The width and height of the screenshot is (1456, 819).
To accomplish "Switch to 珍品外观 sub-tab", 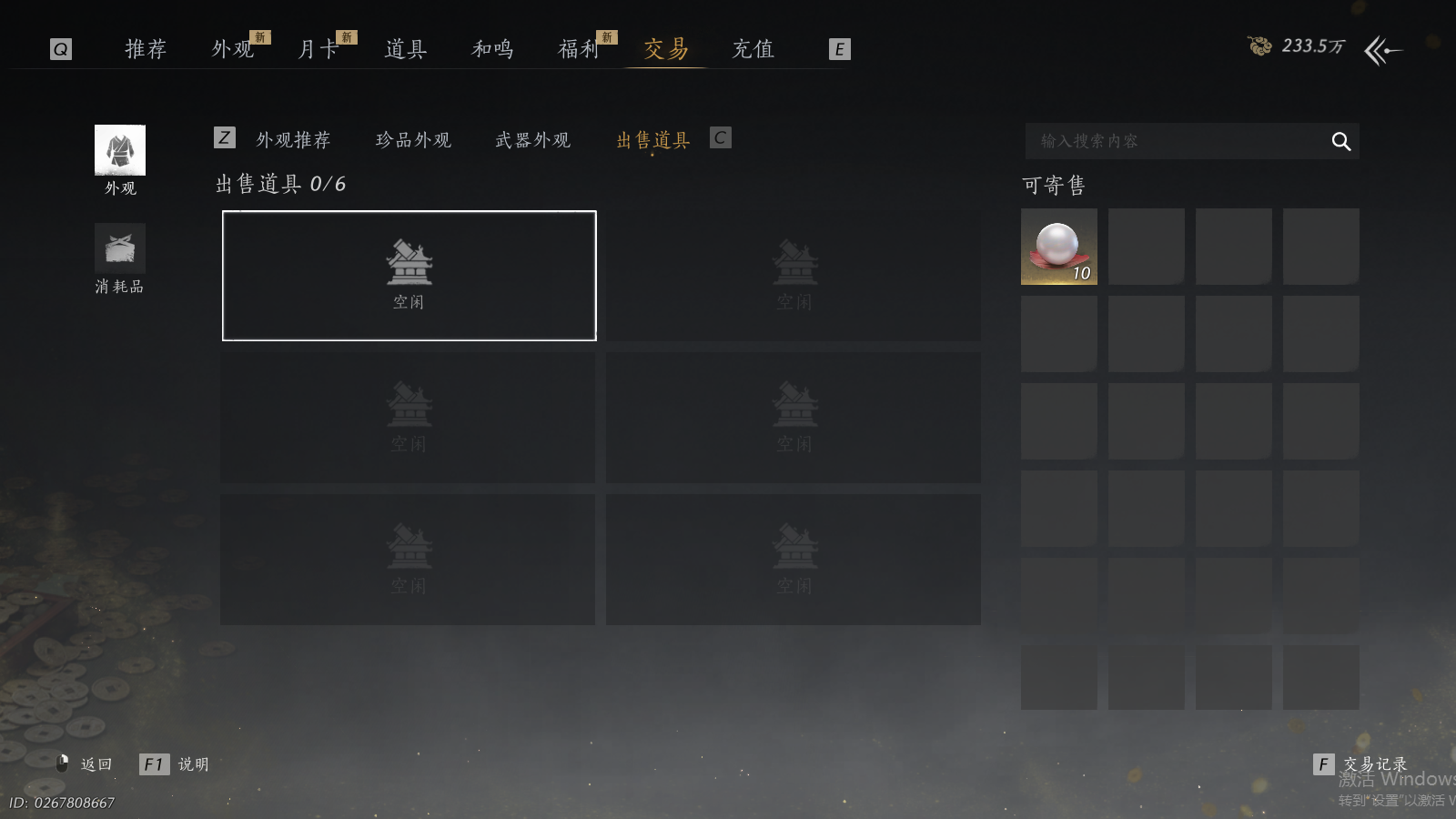I will point(414,140).
